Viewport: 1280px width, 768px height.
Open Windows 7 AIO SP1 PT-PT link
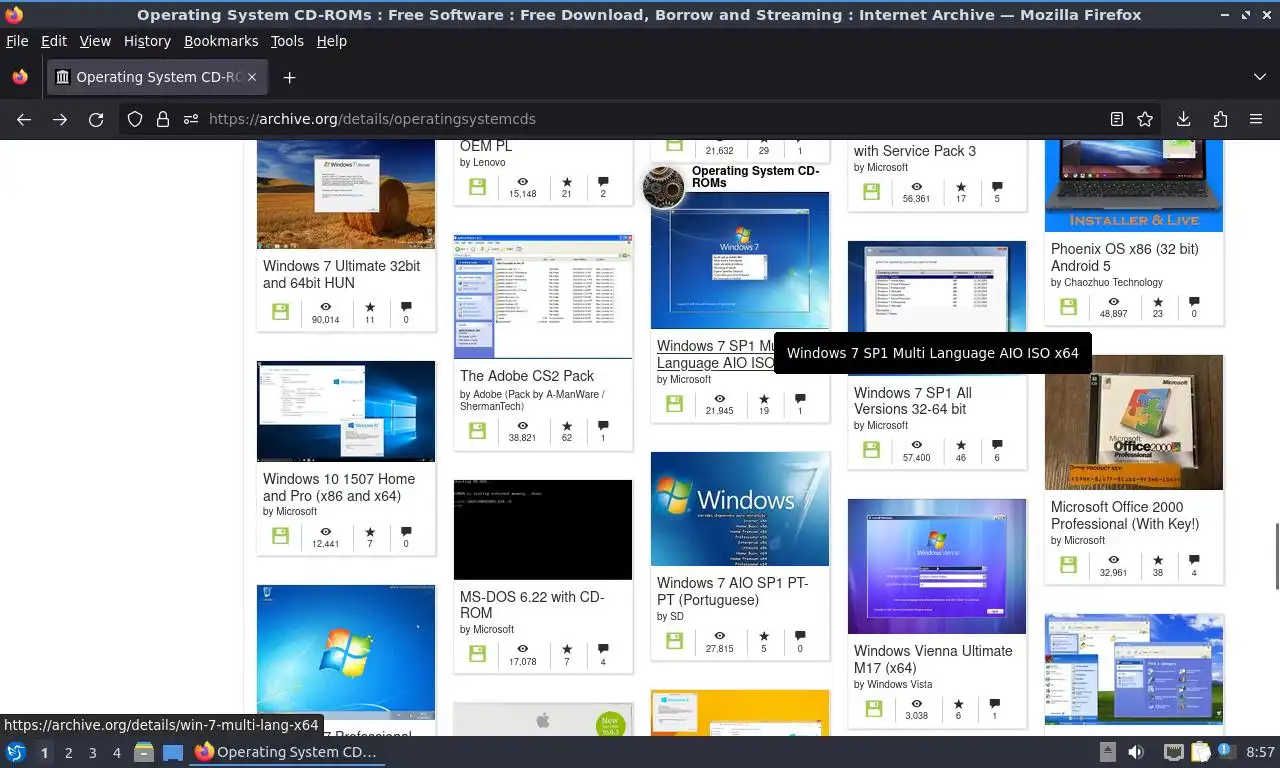click(x=733, y=591)
